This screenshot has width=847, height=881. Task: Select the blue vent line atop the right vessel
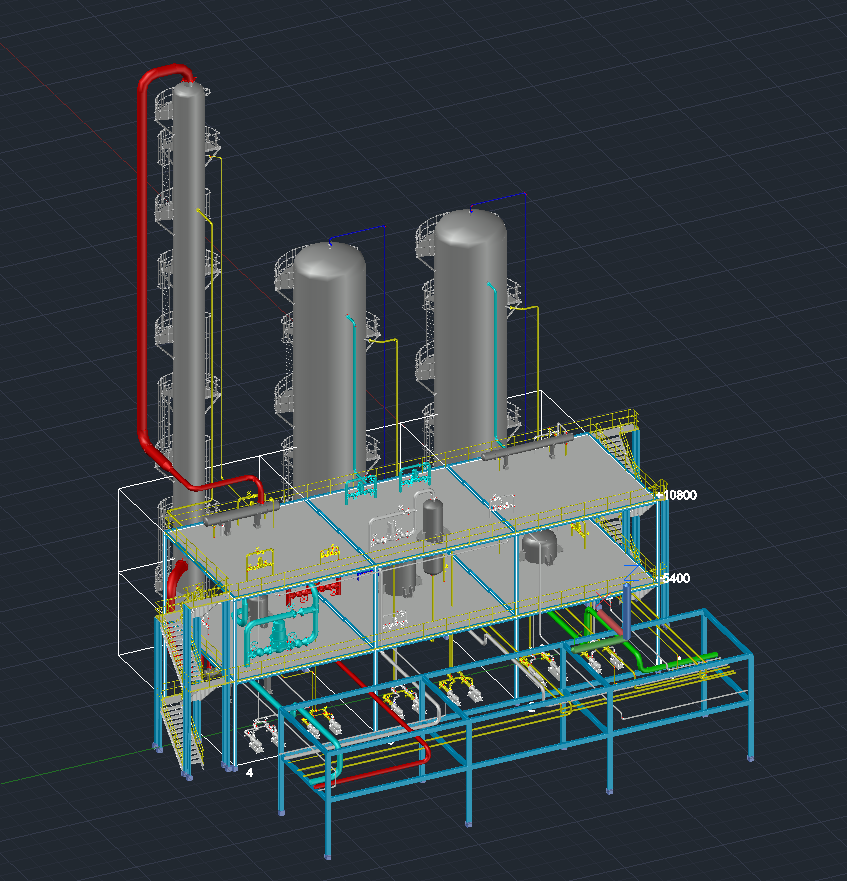pyautogui.click(x=498, y=203)
